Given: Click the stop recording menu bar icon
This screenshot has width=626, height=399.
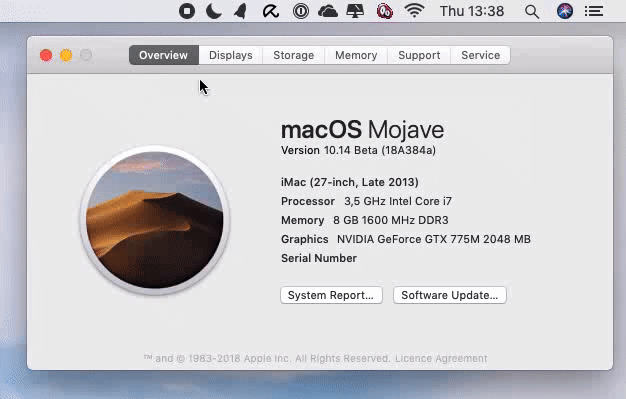Looking at the screenshot, I should click(x=187, y=11).
